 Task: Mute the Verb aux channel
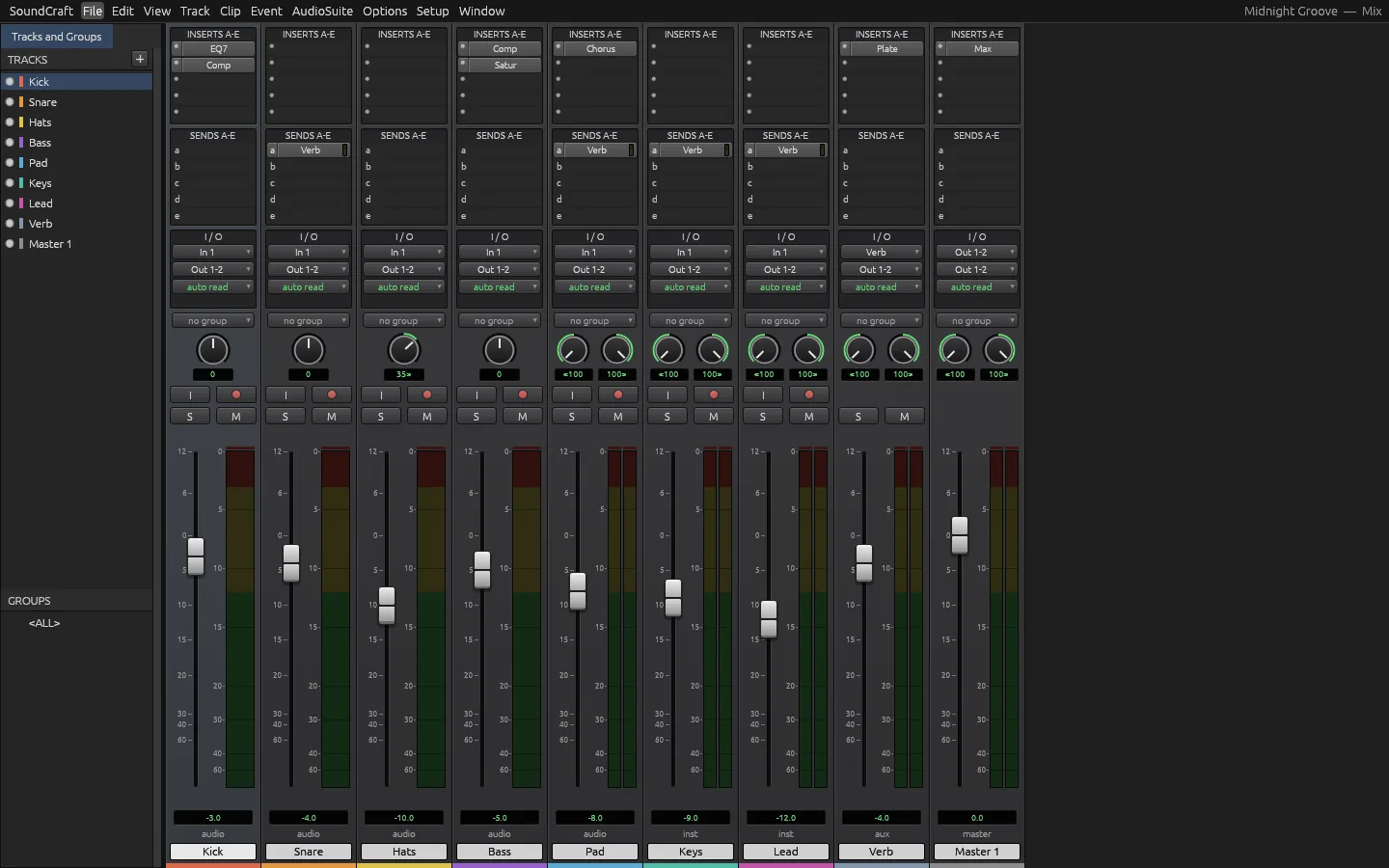pos(905,417)
